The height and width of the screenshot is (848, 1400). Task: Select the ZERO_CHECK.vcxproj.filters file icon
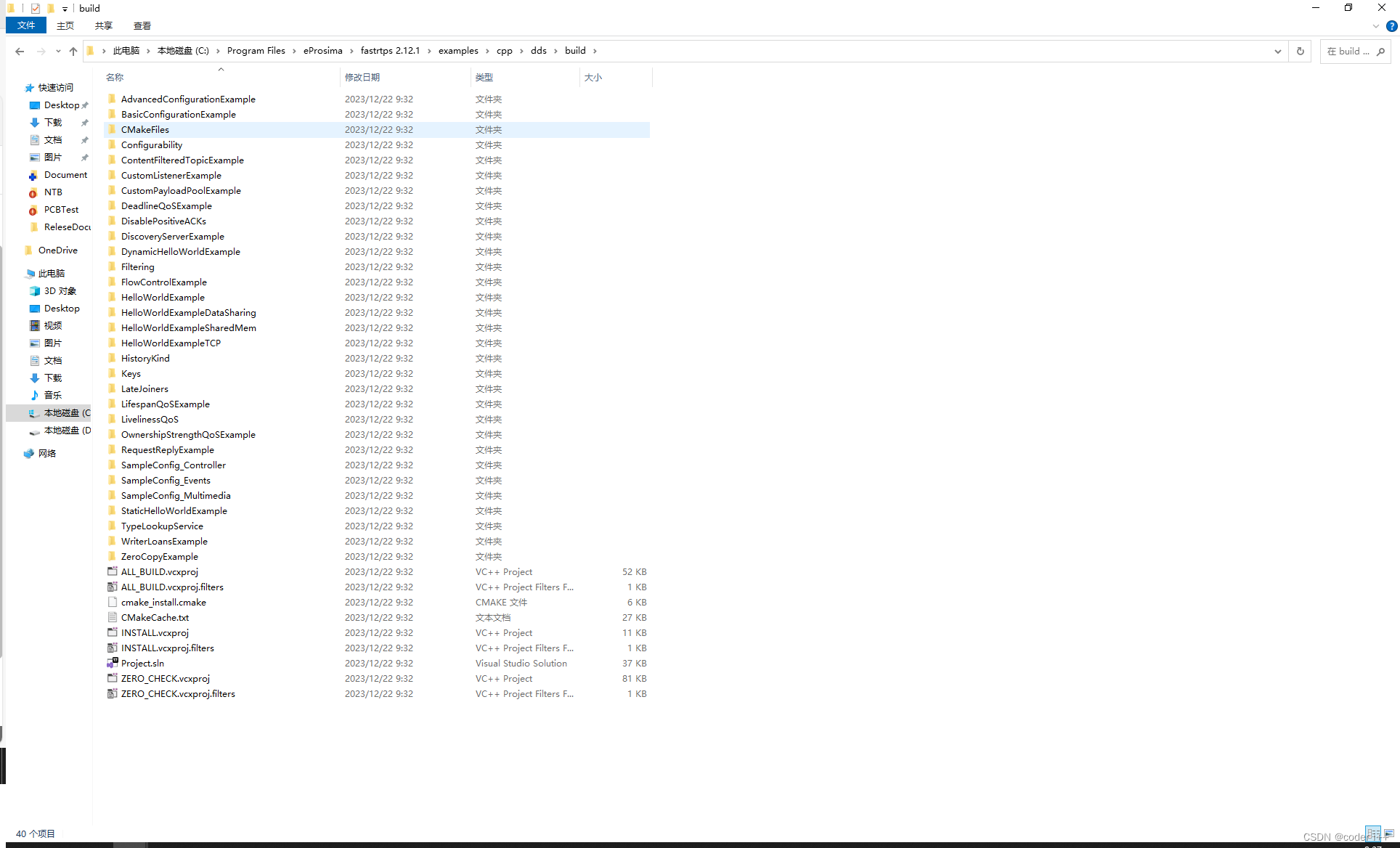click(113, 693)
